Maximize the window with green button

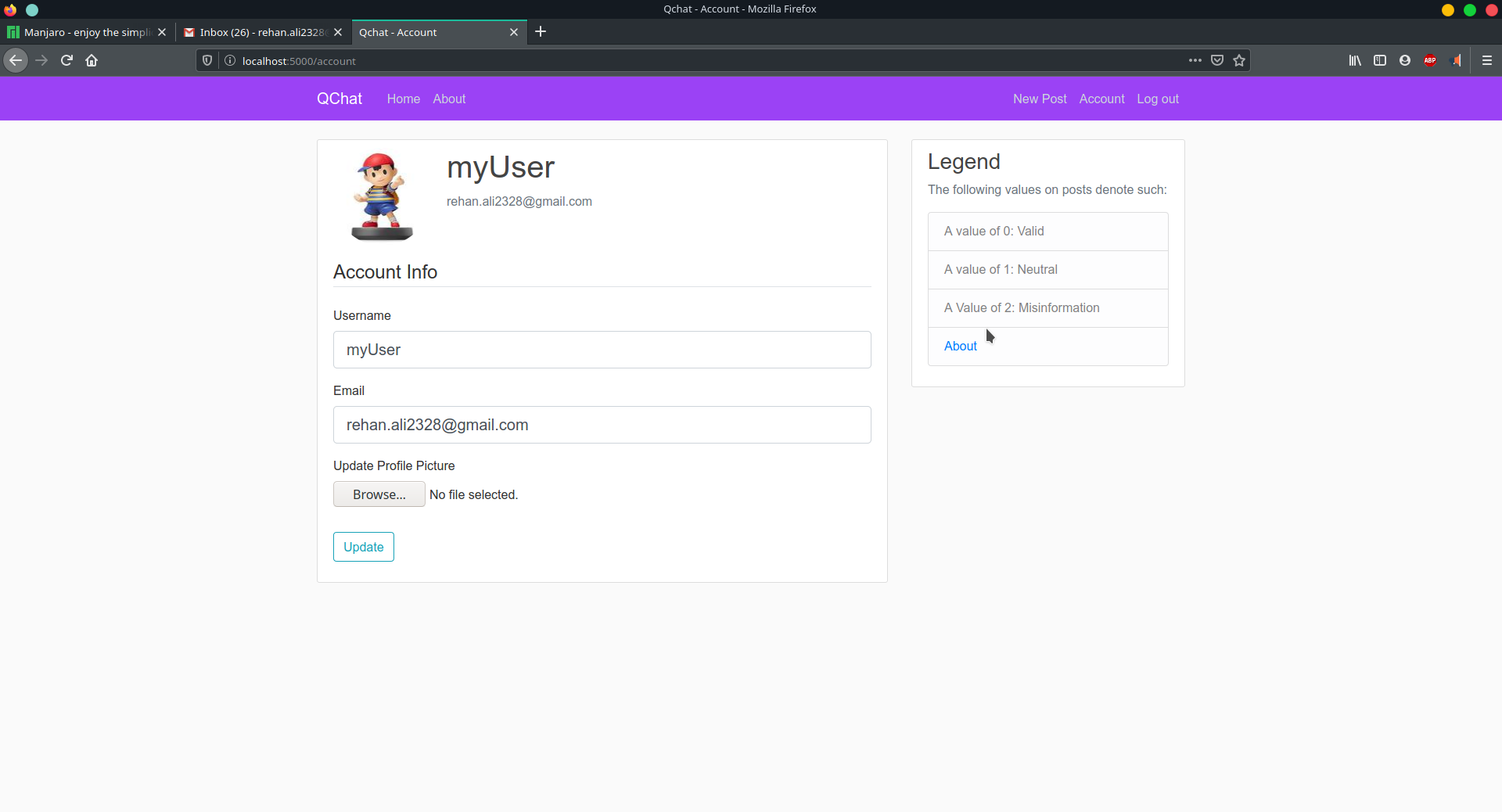click(x=1470, y=9)
